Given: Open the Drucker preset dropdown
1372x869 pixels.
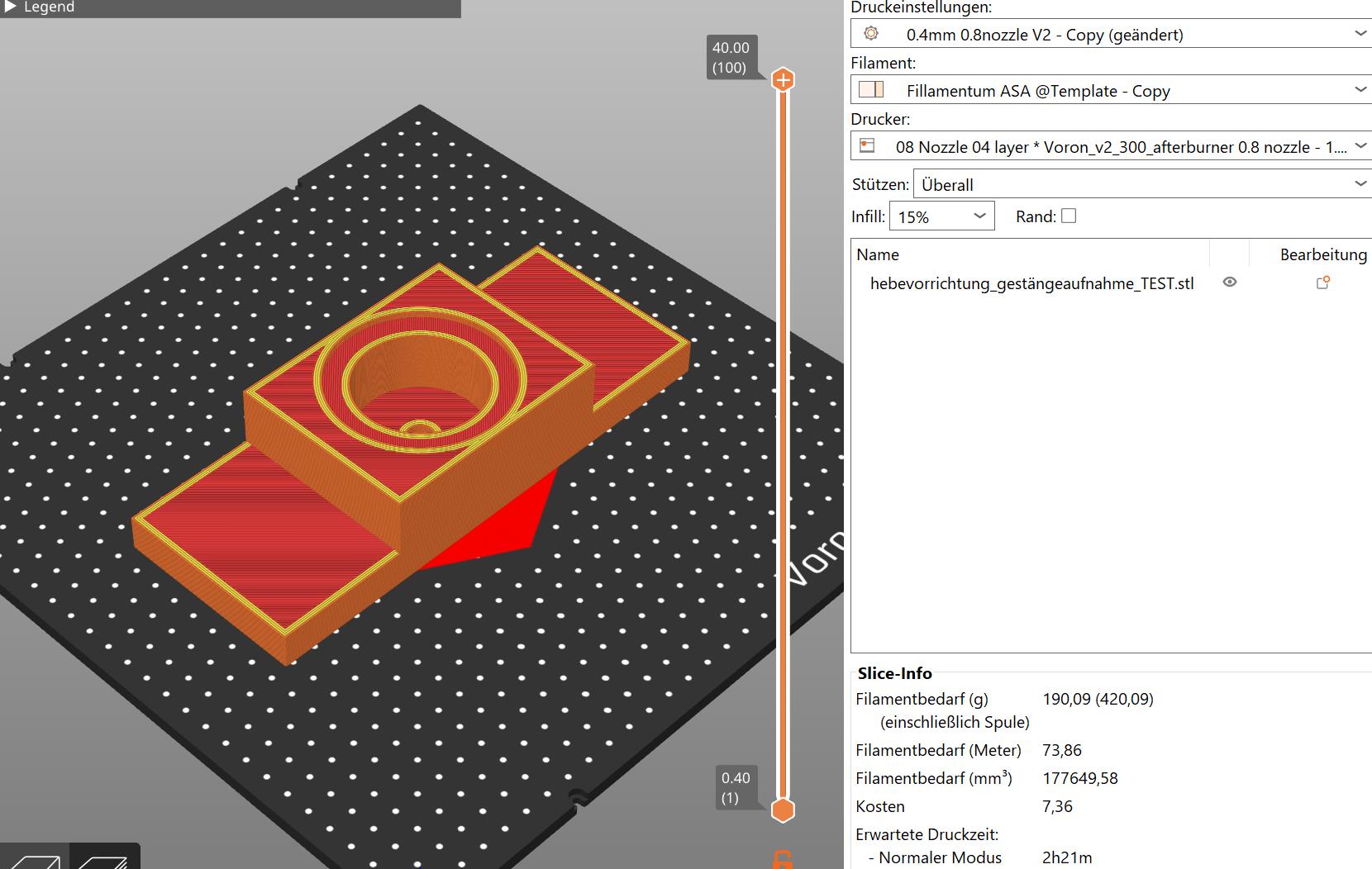Looking at the screenshot, I should click(1360, 146).
